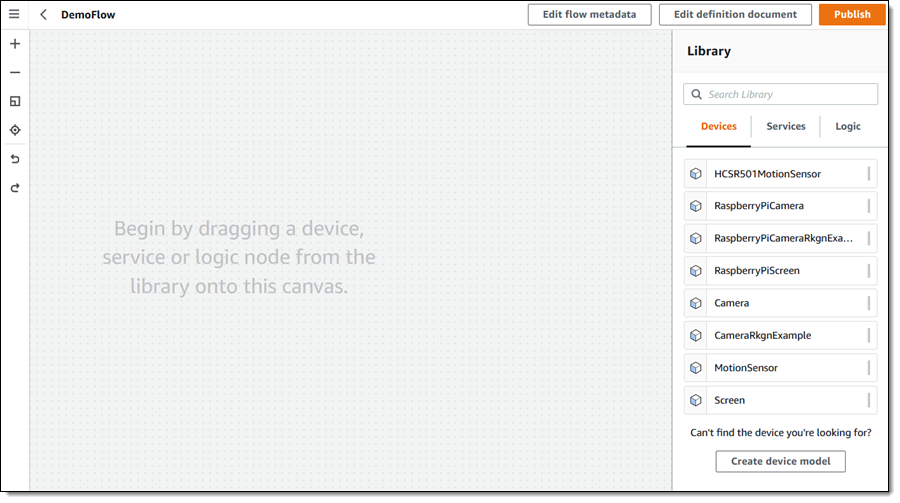Click the cube icon next to HCSR501MotionSensor
This screenshot has width=900, height=503.
click(x=696, y=174)
